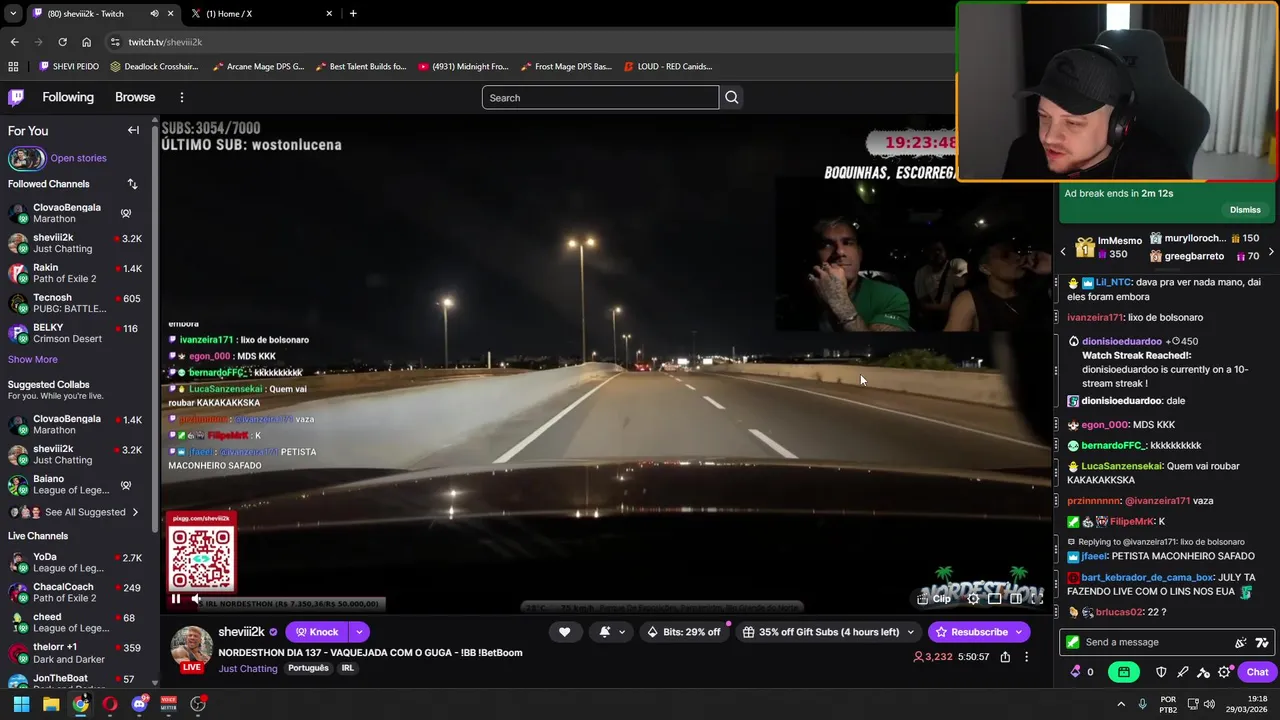Open video player settings gear
The image size is (1280, 720).
pos(973,599)
